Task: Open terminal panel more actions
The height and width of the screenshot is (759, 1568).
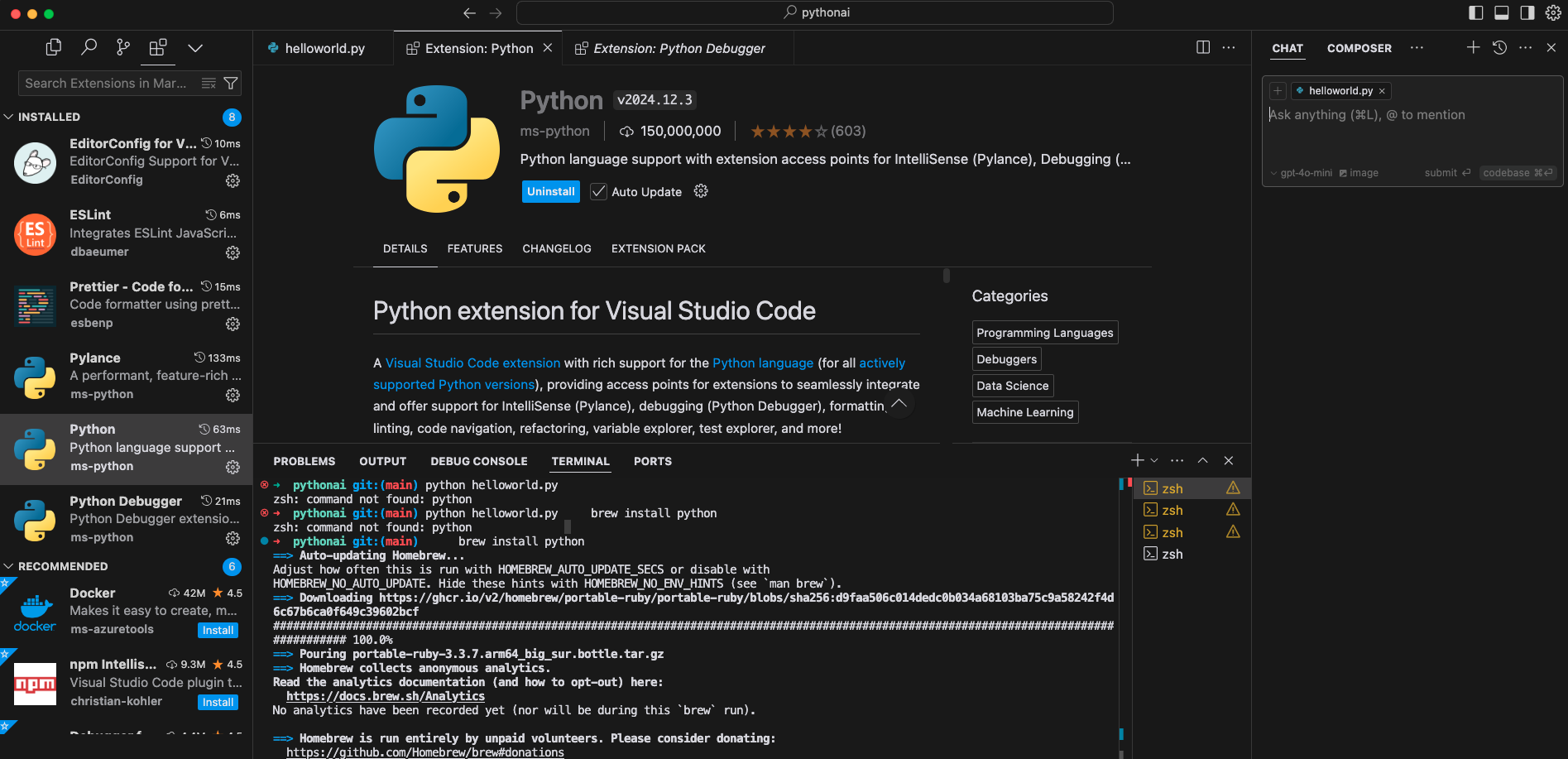Action: point(1177,460)
